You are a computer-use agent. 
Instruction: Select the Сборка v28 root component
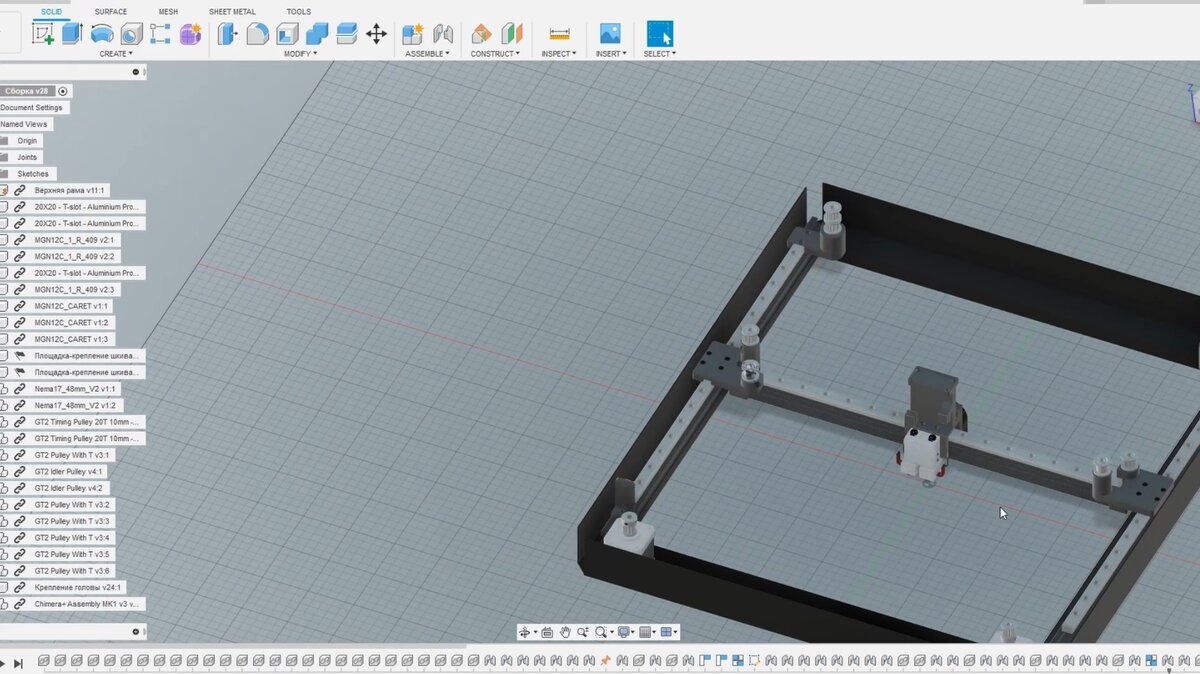pyautogui.click(x=28, y=91)
